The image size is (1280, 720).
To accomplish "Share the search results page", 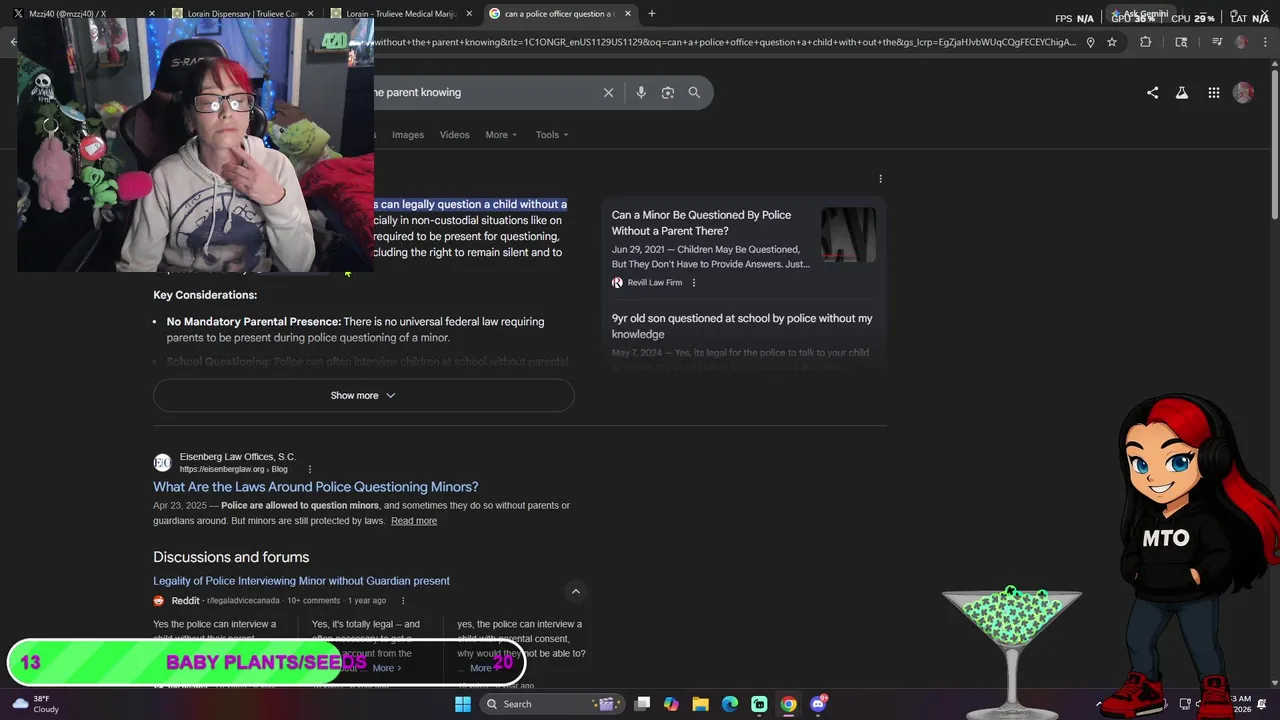I will click(x=1152, y=92).
